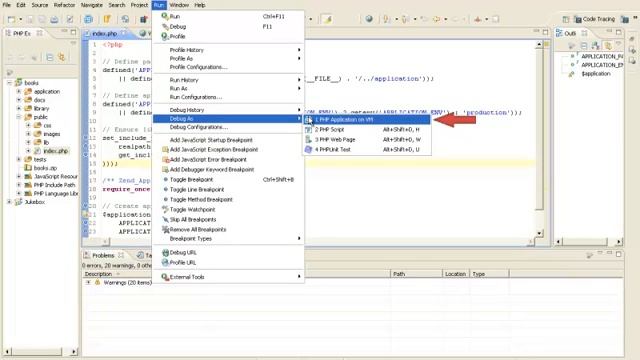This screenshot has width=640, height=360.
Task: Collapse the public folder node
Action: pos(19,117)
